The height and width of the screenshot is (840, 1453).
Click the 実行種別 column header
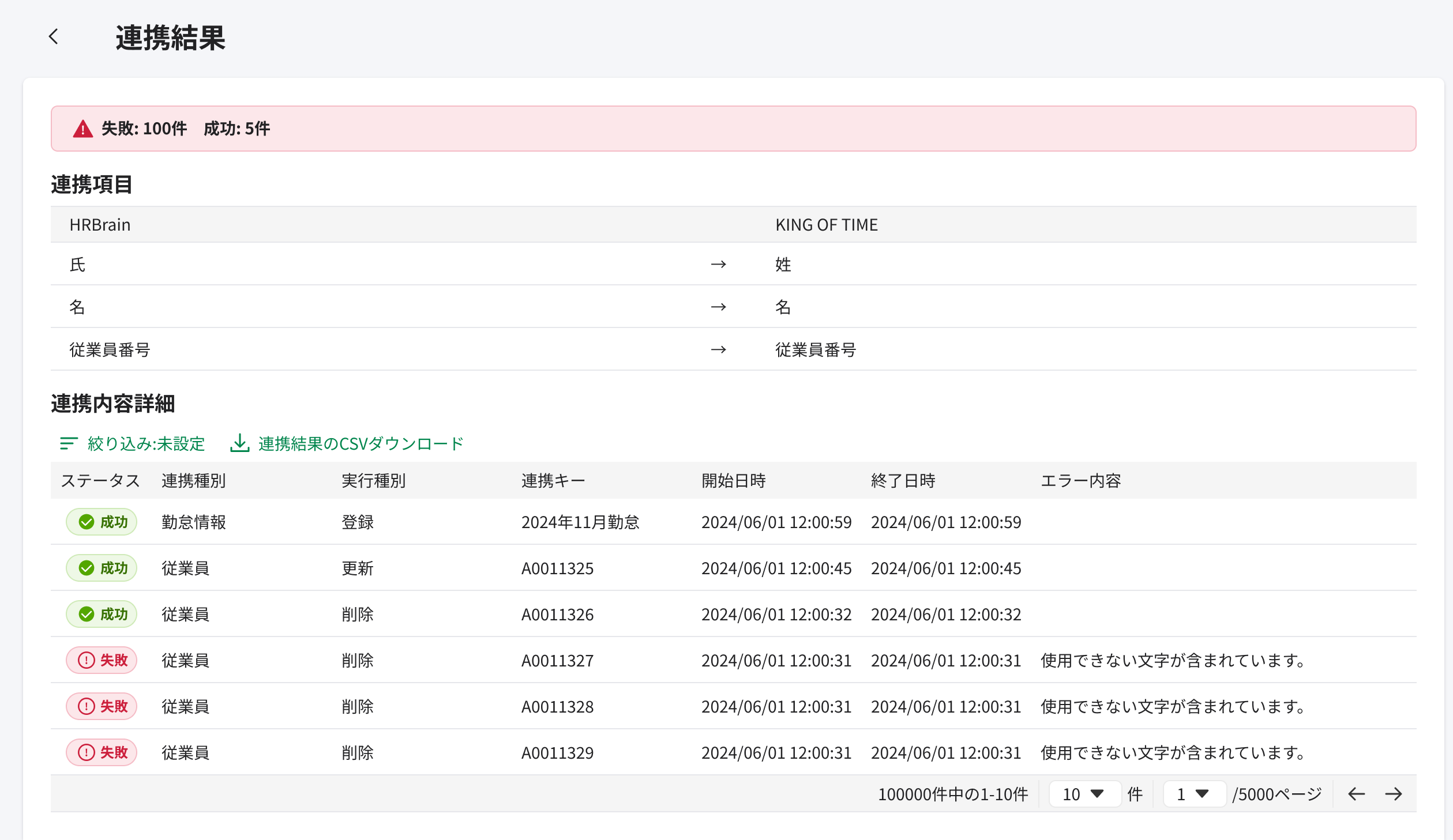(374, 481)
